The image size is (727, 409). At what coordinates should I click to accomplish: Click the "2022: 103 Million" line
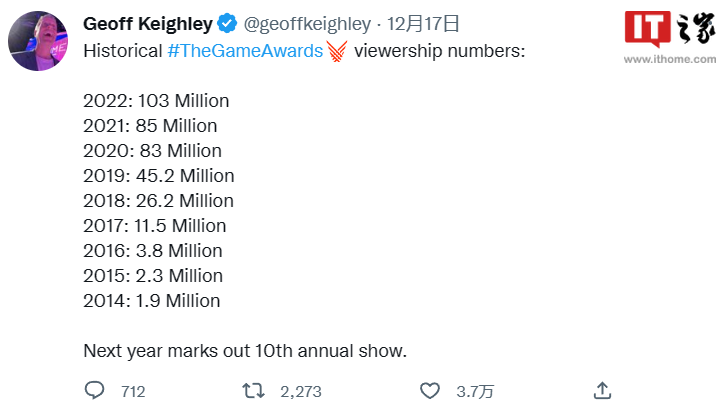click(157, 101)
